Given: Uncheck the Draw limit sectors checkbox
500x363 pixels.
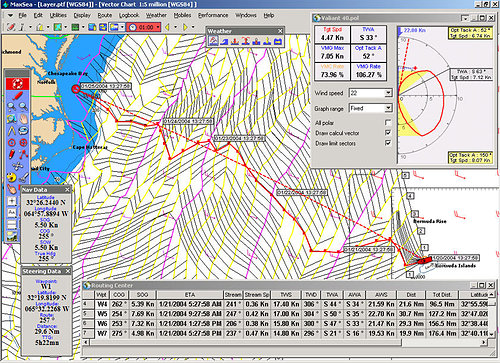Looking at the screenshot, I should click(388, 143).
